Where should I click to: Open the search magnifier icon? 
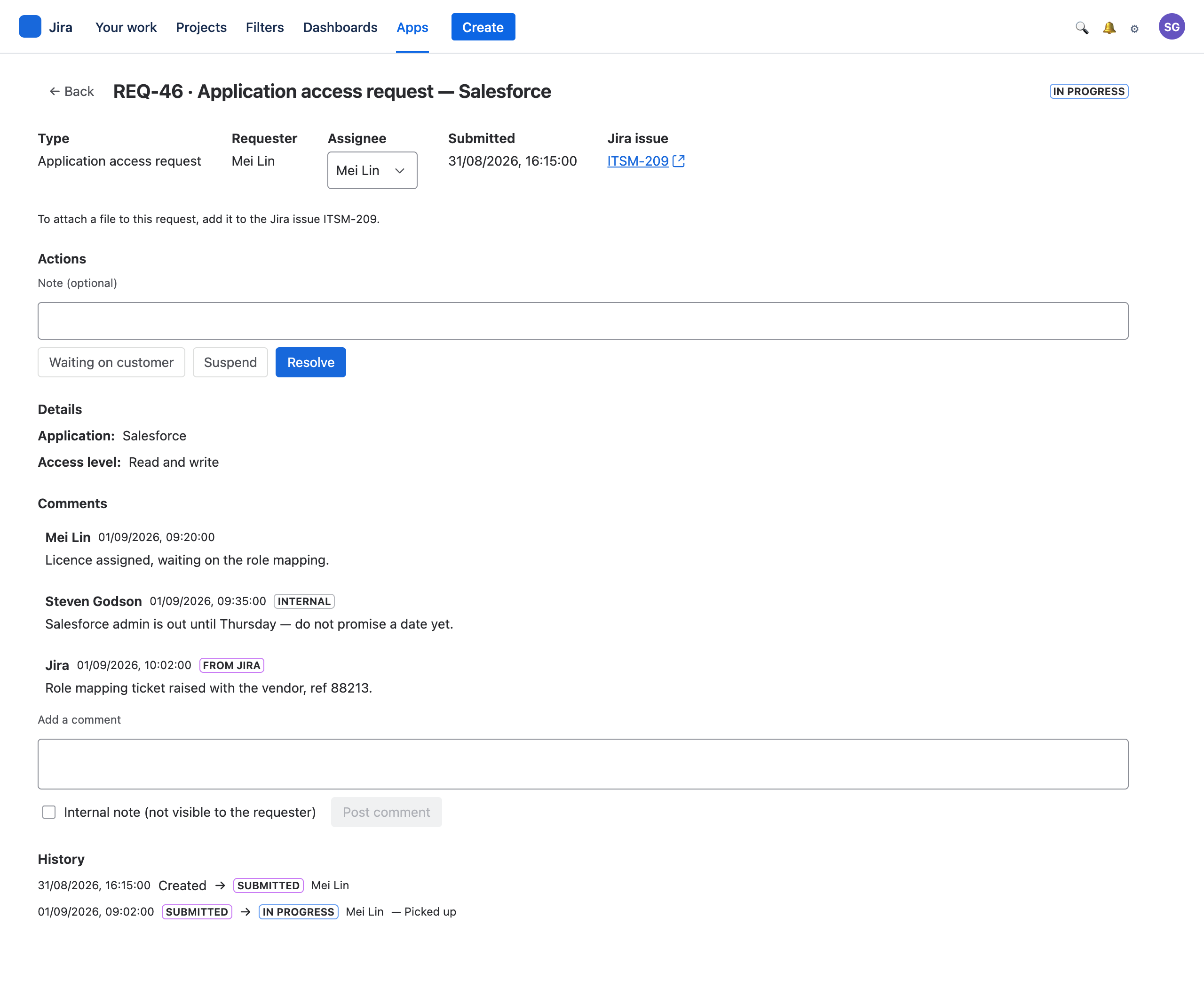coord(1082,27)
